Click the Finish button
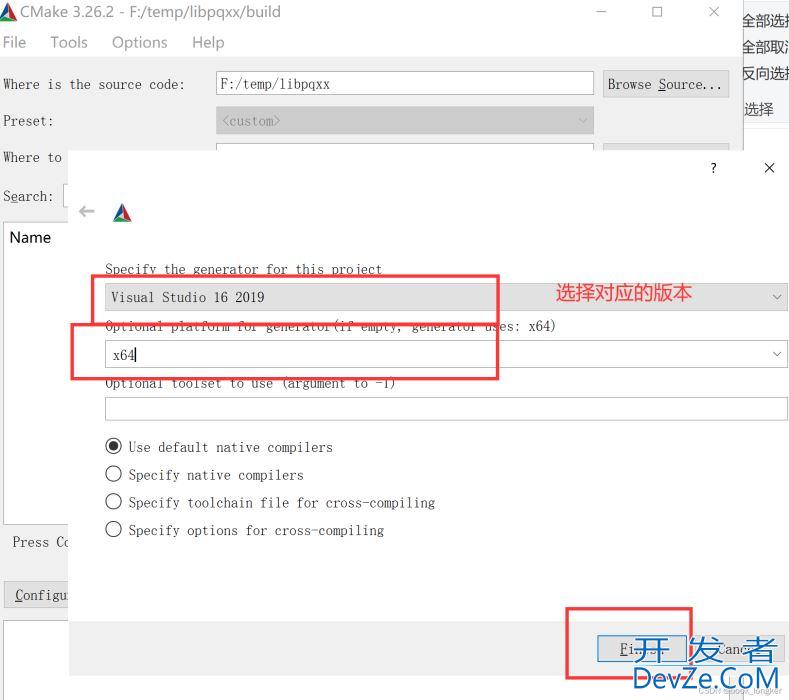Screen dimensions: 789x700 [x=642, y=649]
